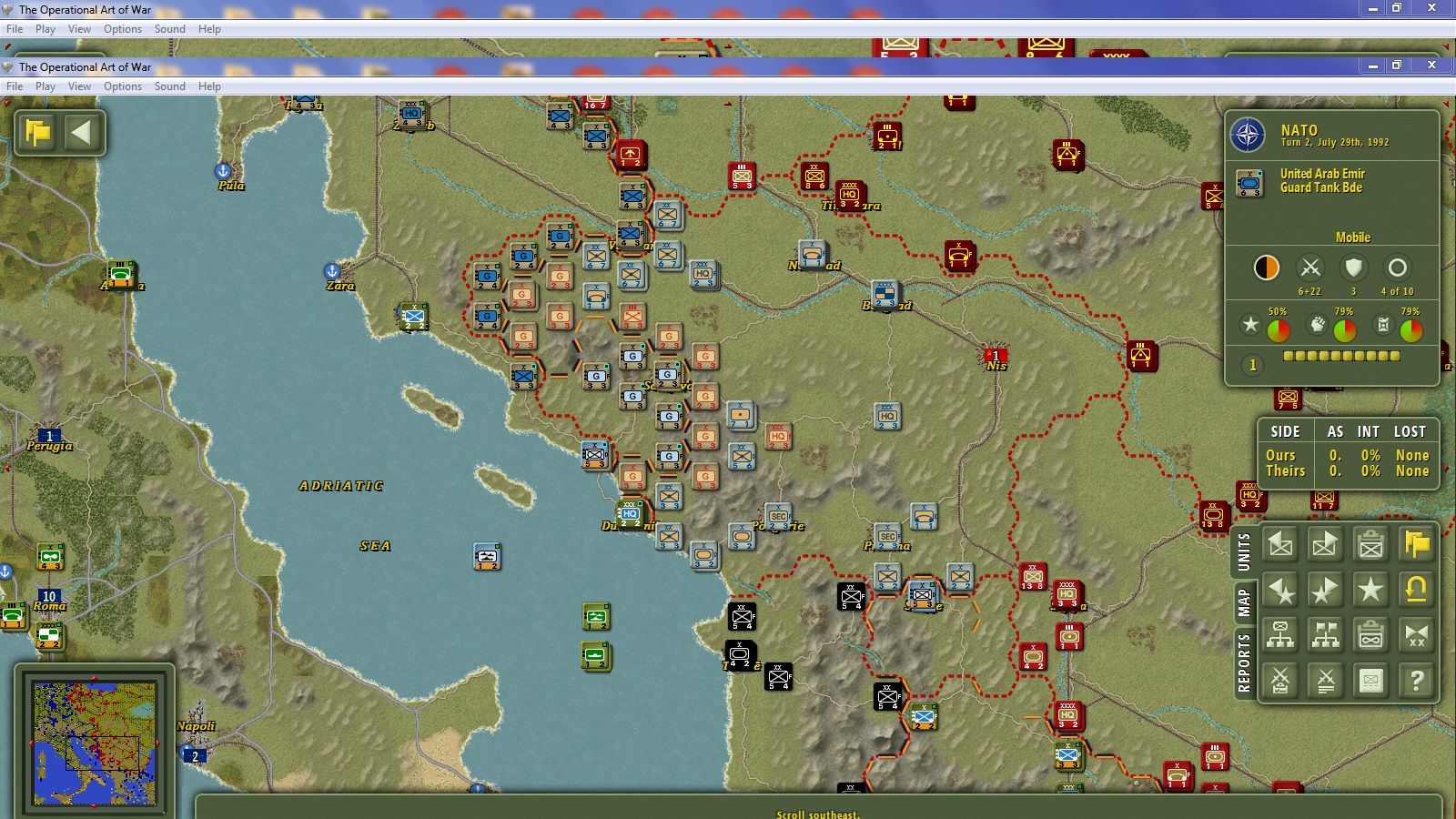
Task: Click the Guard Tank Bde unit counter in info panel
Action: click(1249, 183)
